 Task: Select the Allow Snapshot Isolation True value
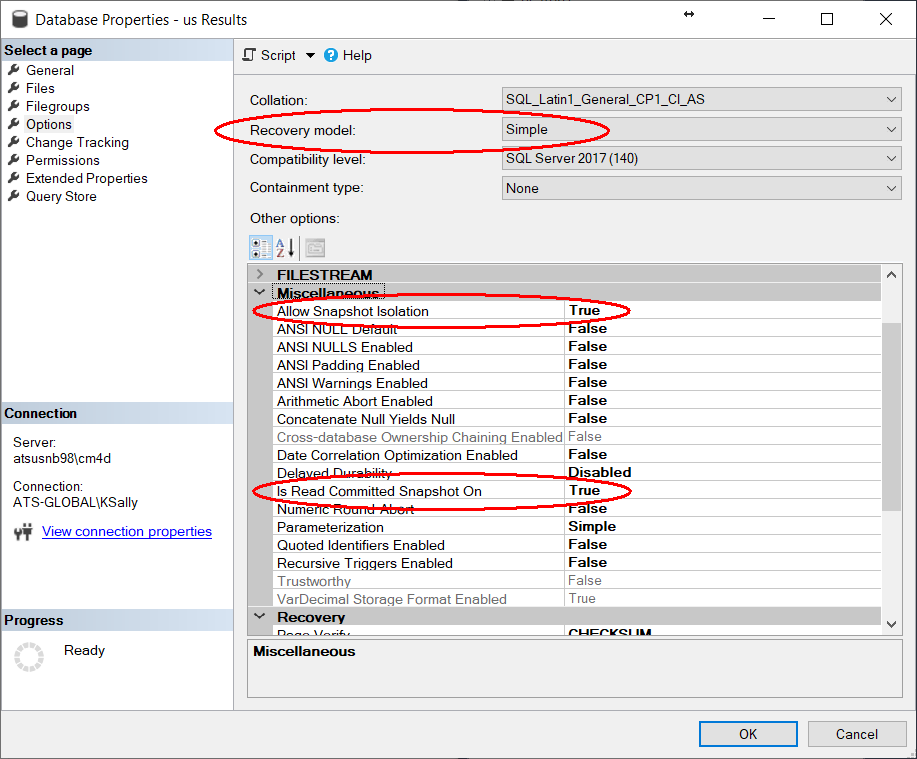[x=584, y=311]
